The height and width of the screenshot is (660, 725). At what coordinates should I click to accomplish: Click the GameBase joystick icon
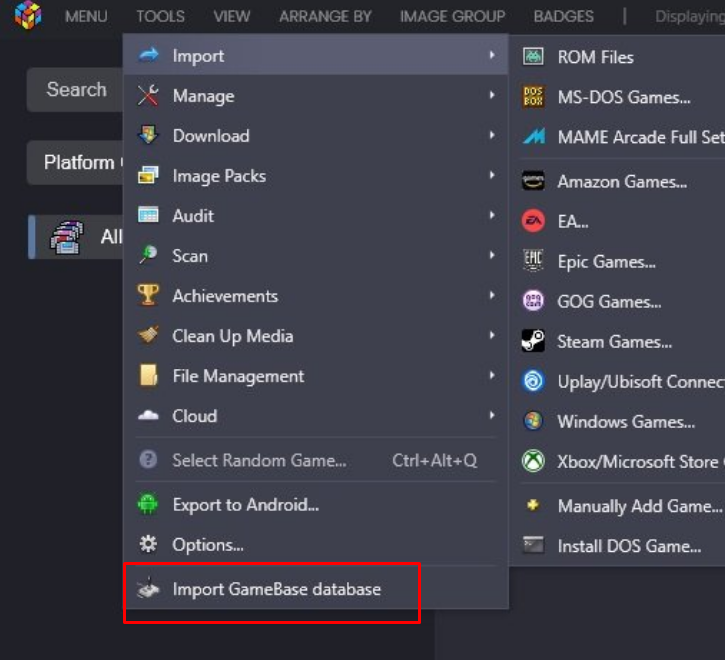point(148,588)
